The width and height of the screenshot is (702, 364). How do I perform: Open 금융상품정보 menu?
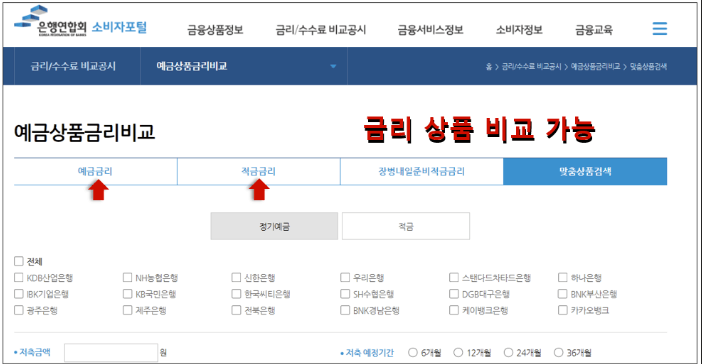(x=215, y=30)
